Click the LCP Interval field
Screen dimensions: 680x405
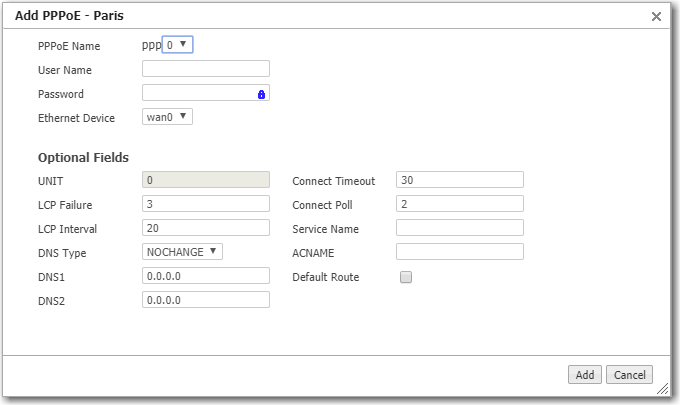[206, 228]
